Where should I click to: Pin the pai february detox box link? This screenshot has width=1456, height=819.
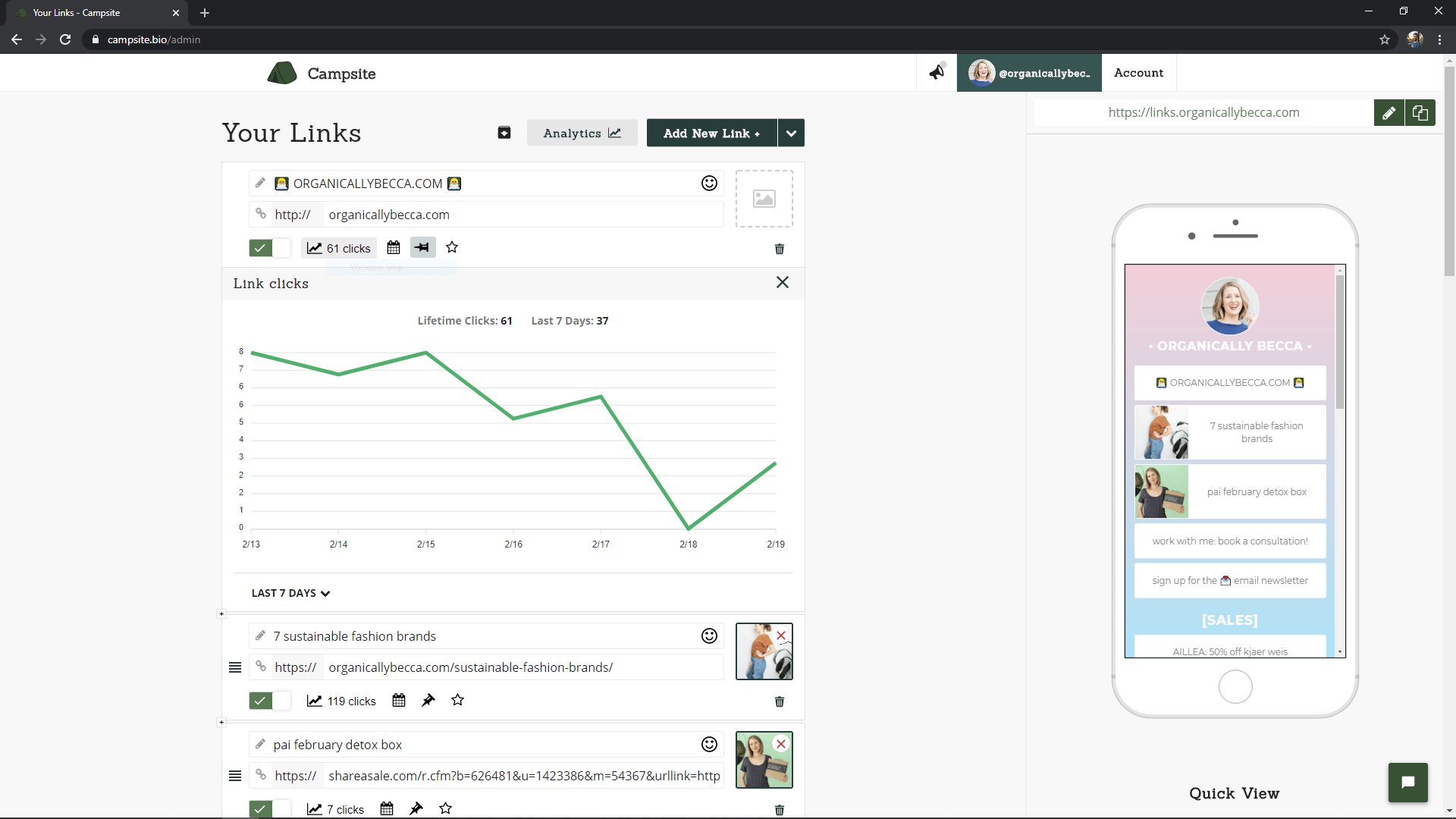416,808
